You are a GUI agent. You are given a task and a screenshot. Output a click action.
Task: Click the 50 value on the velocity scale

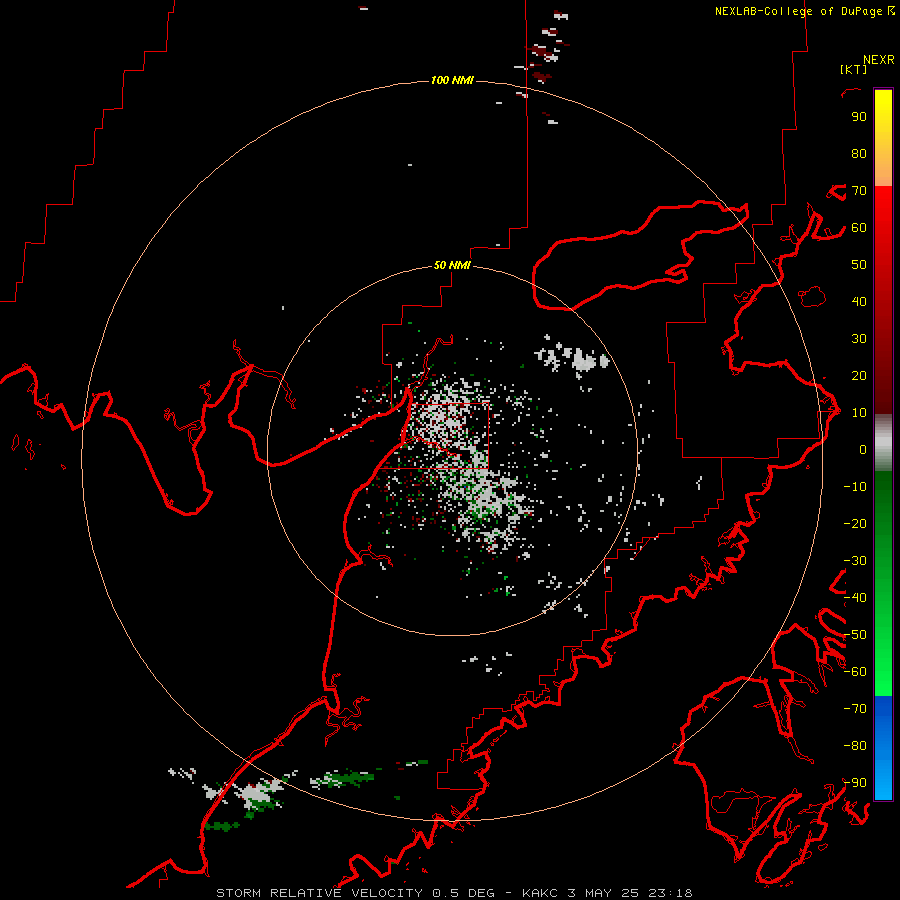(x=859, y=265)
